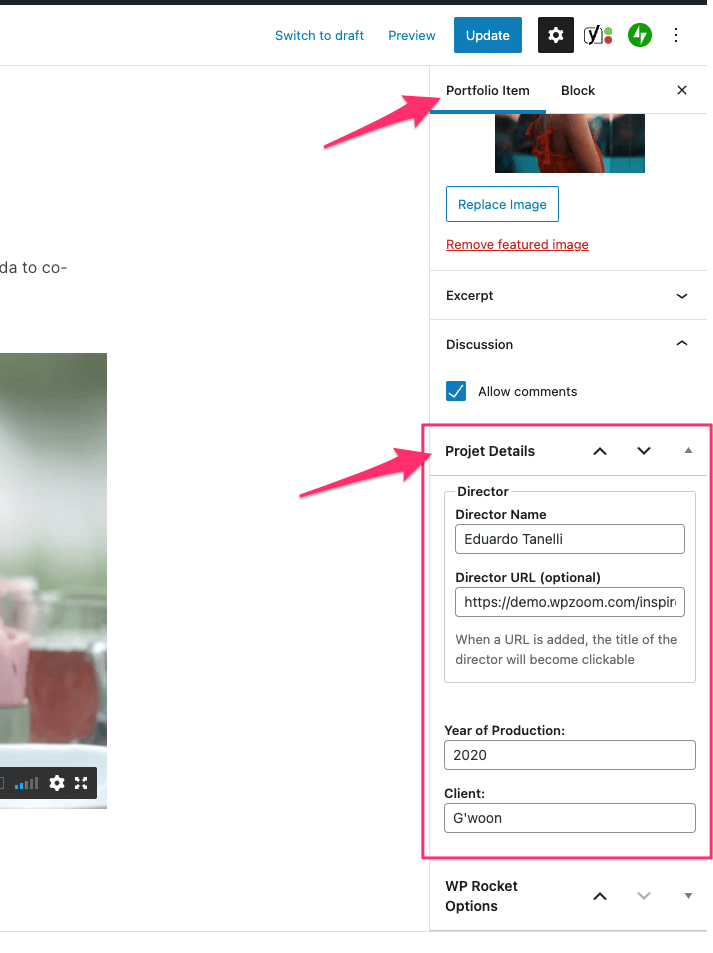The height and width of the screenshot is (953, 713).
Task: Open the three-dot options menu
Action: coord(676,35)
